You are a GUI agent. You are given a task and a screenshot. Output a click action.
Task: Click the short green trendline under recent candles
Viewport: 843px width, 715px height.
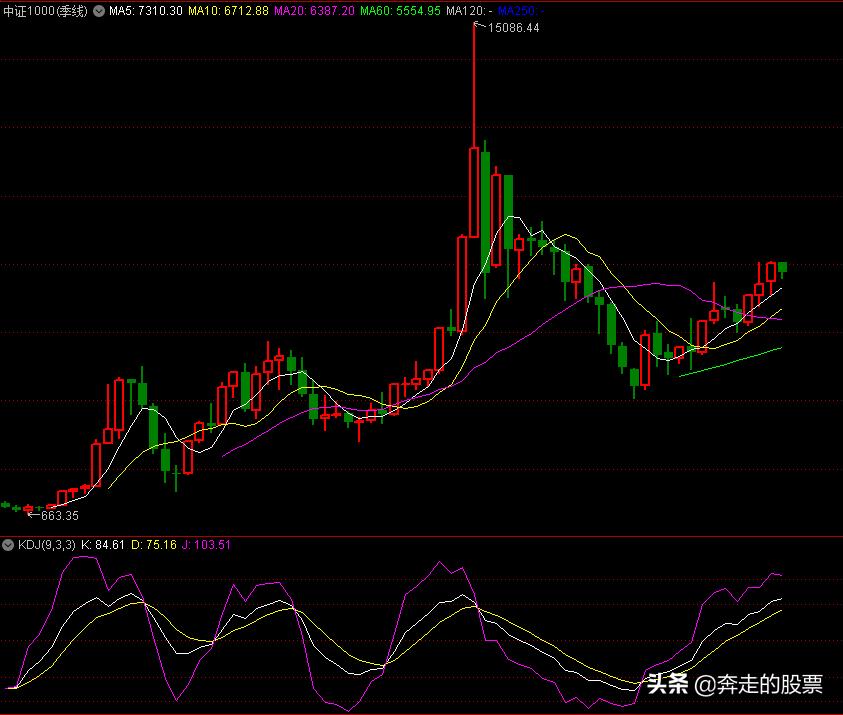point(730,362)
